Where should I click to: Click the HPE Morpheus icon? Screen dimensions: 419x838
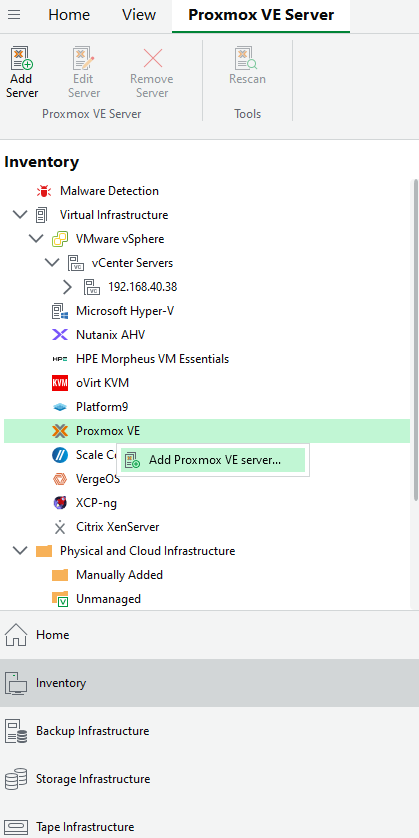point(60,359)
